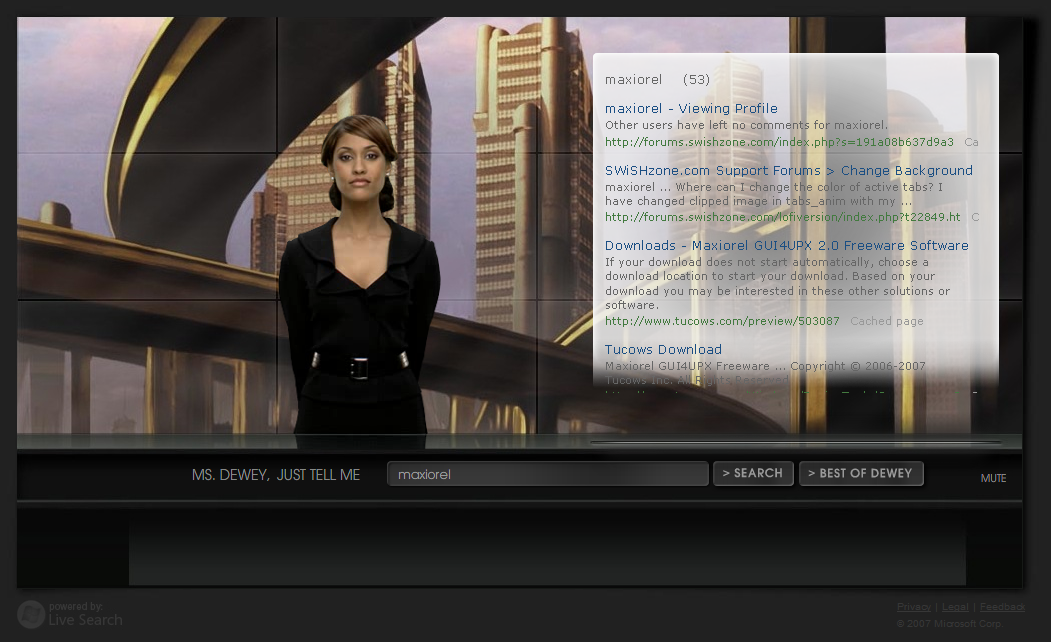The width and height of the screenshot is (1051, 642).
Task: Open BEST OF DEWEY
Action: point(861,473)
